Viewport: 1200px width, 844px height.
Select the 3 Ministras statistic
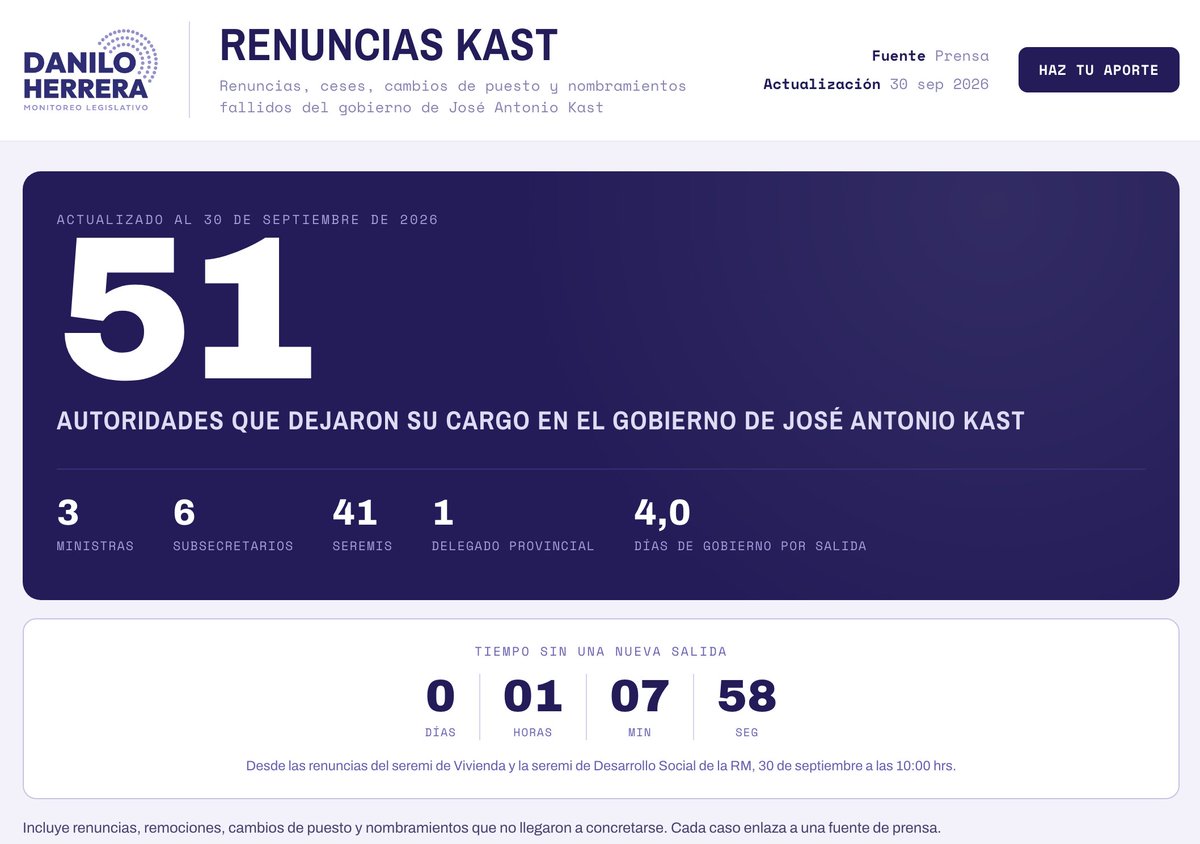coord(95,525)
